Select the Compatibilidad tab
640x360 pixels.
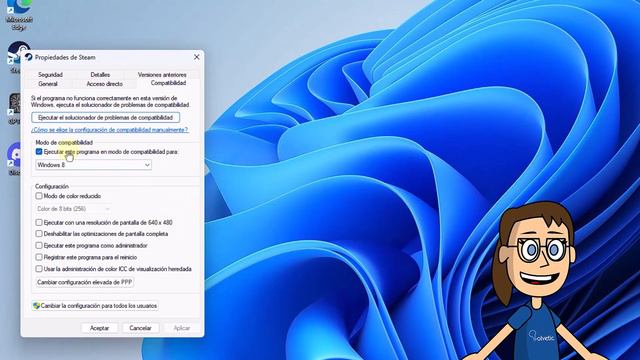(168, 83)
